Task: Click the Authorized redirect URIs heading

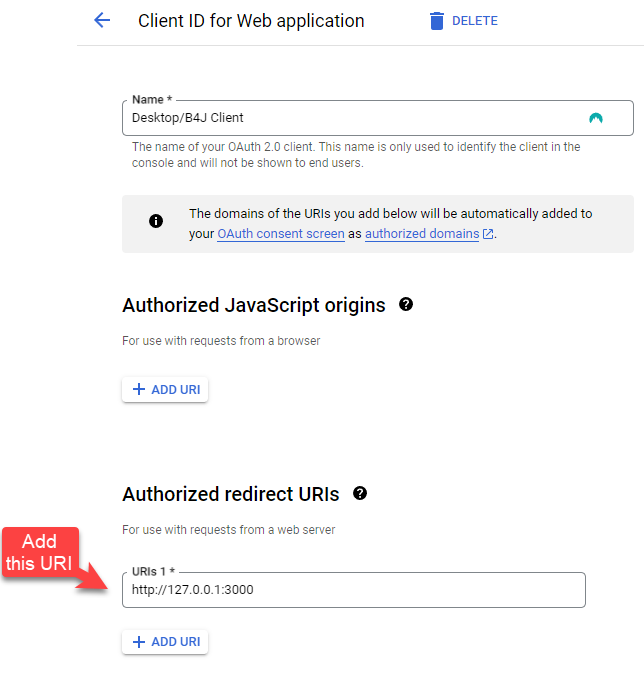Action: (231, 494)
